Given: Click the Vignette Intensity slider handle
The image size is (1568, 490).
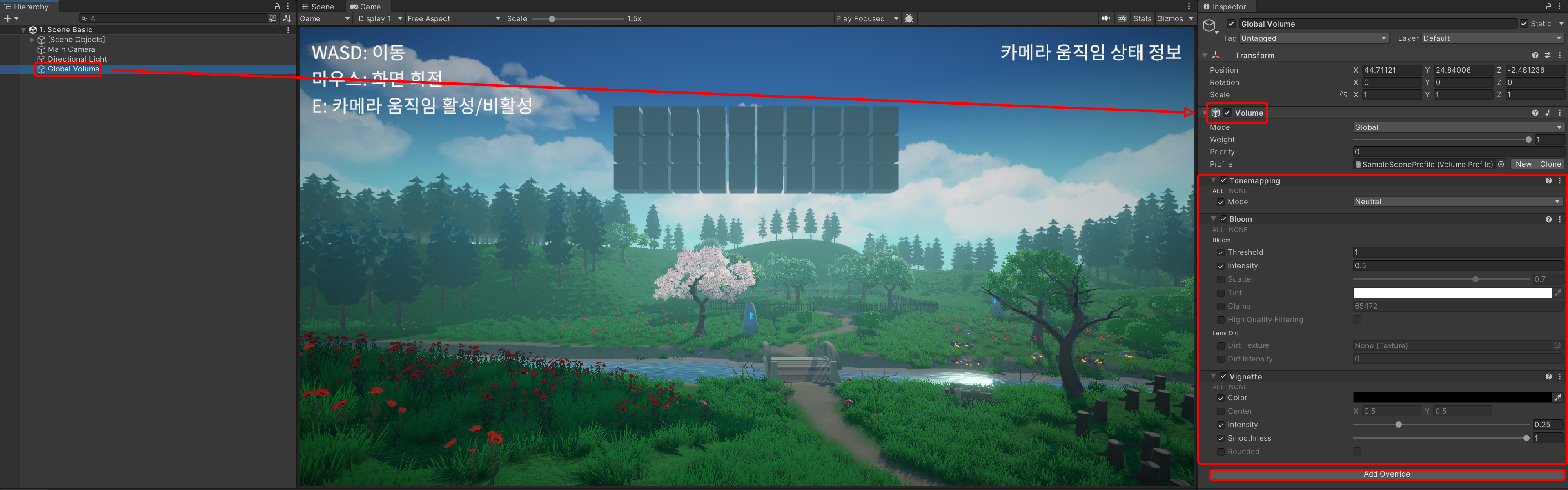Looking at the screenshot, I should point(1398,425).
